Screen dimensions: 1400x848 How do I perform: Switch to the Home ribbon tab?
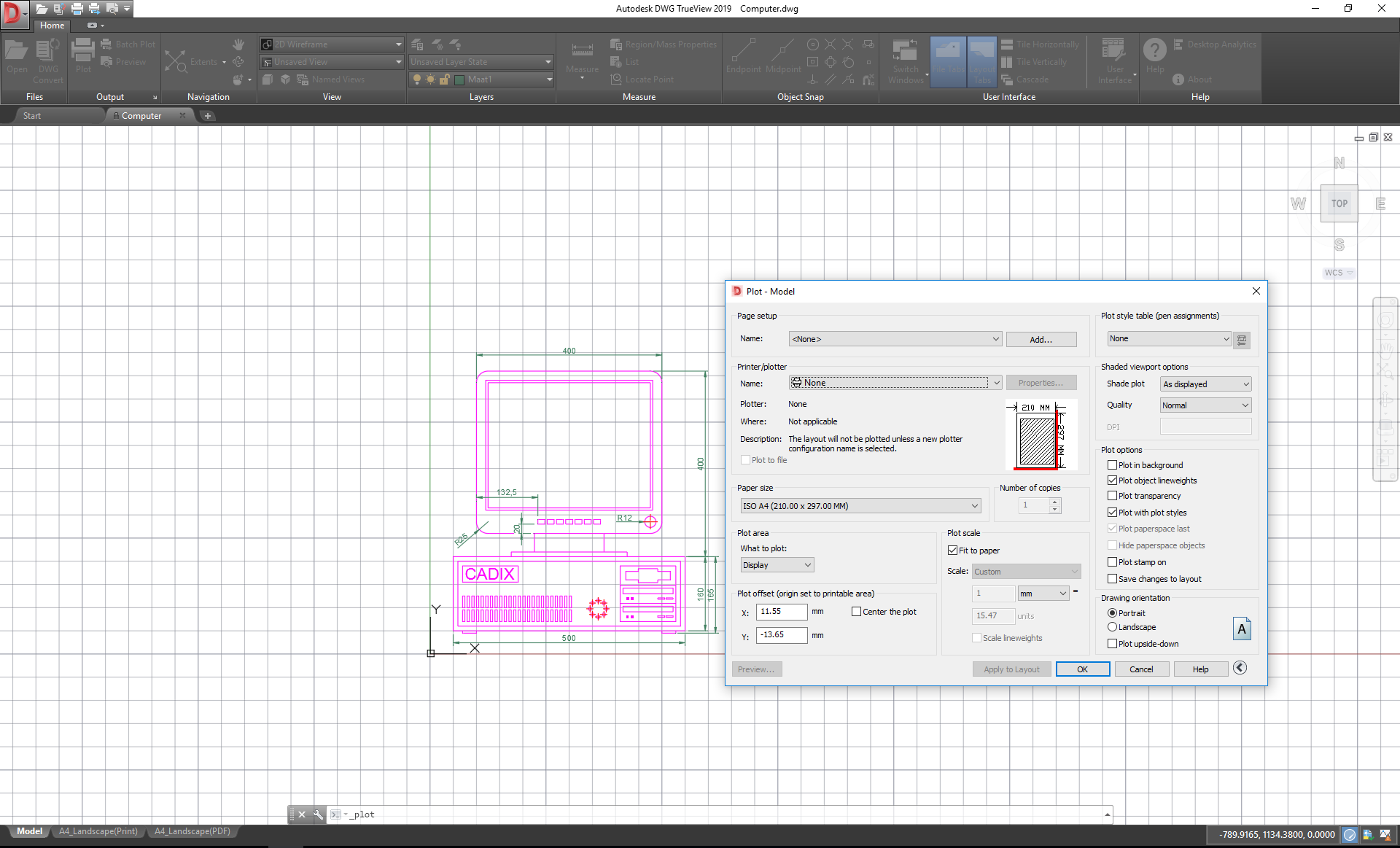click(52, 26)
